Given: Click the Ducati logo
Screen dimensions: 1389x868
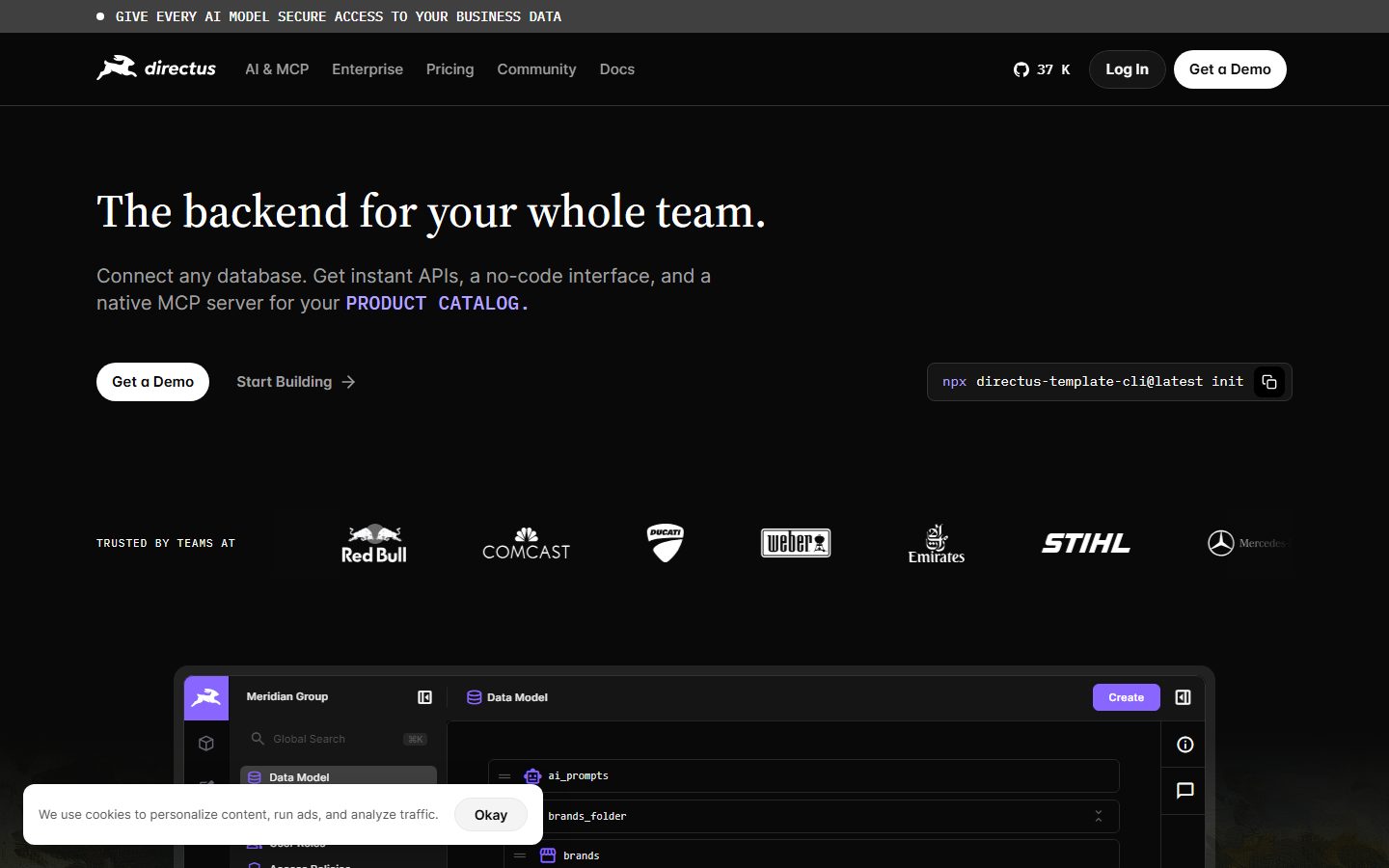Looking at the screenshot, I should [x=666, y=543].
